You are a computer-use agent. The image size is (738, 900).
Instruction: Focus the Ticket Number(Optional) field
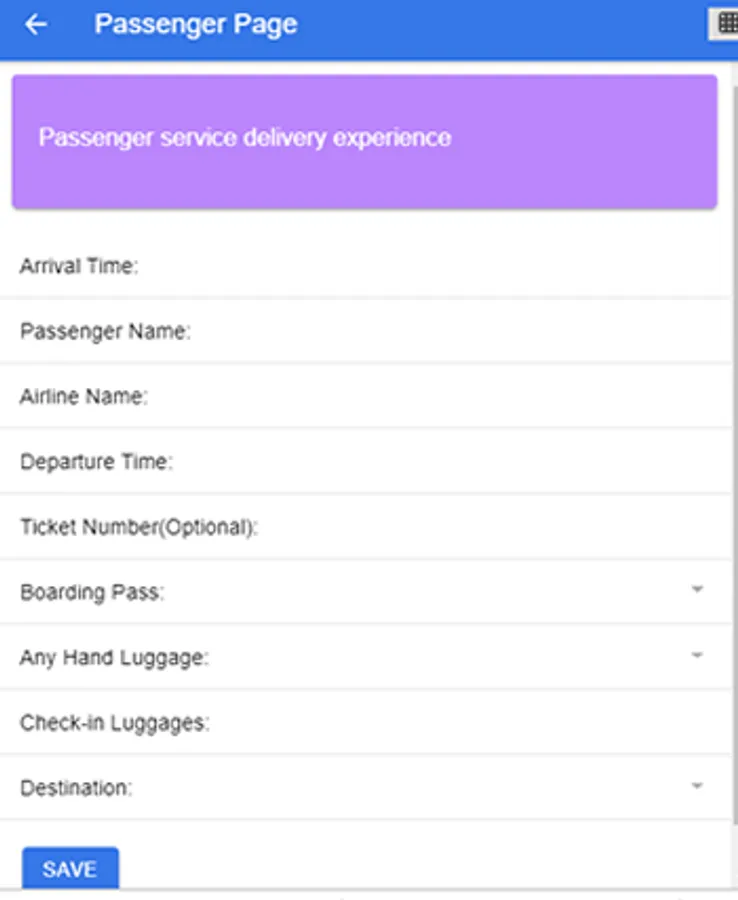(366, 527)
